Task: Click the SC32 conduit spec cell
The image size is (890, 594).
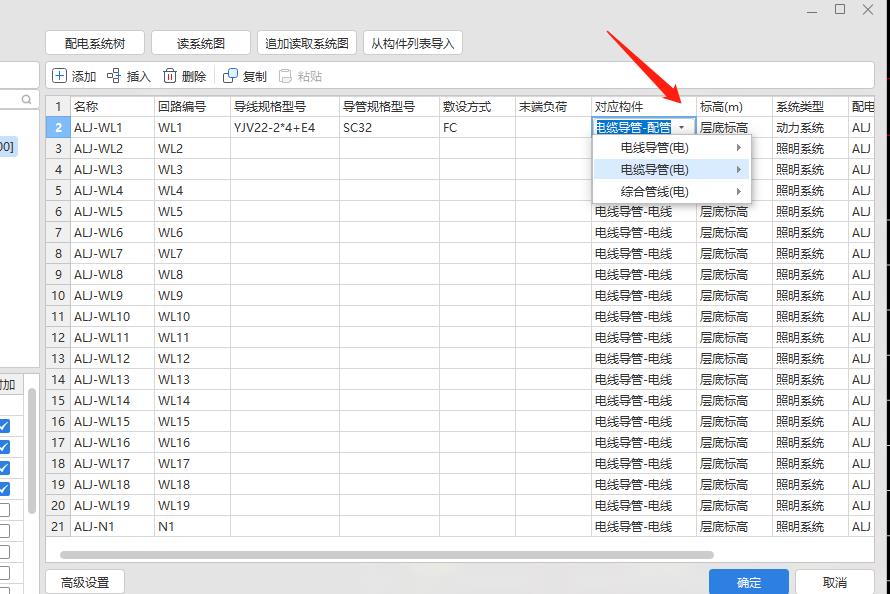Action: pos(389,128)
